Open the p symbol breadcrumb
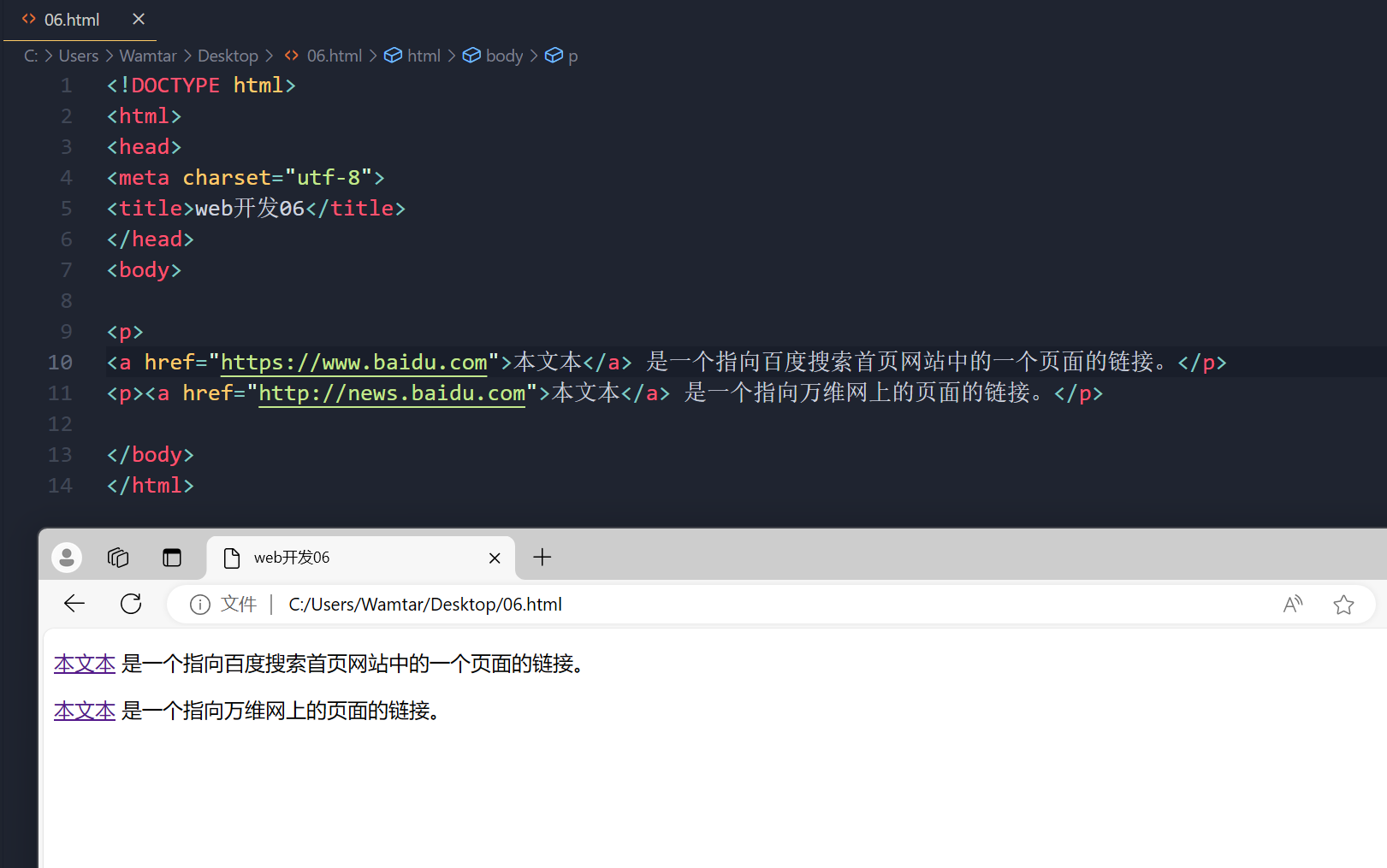The width and height of the screenshot is (1387, 868). pos(562,56)
